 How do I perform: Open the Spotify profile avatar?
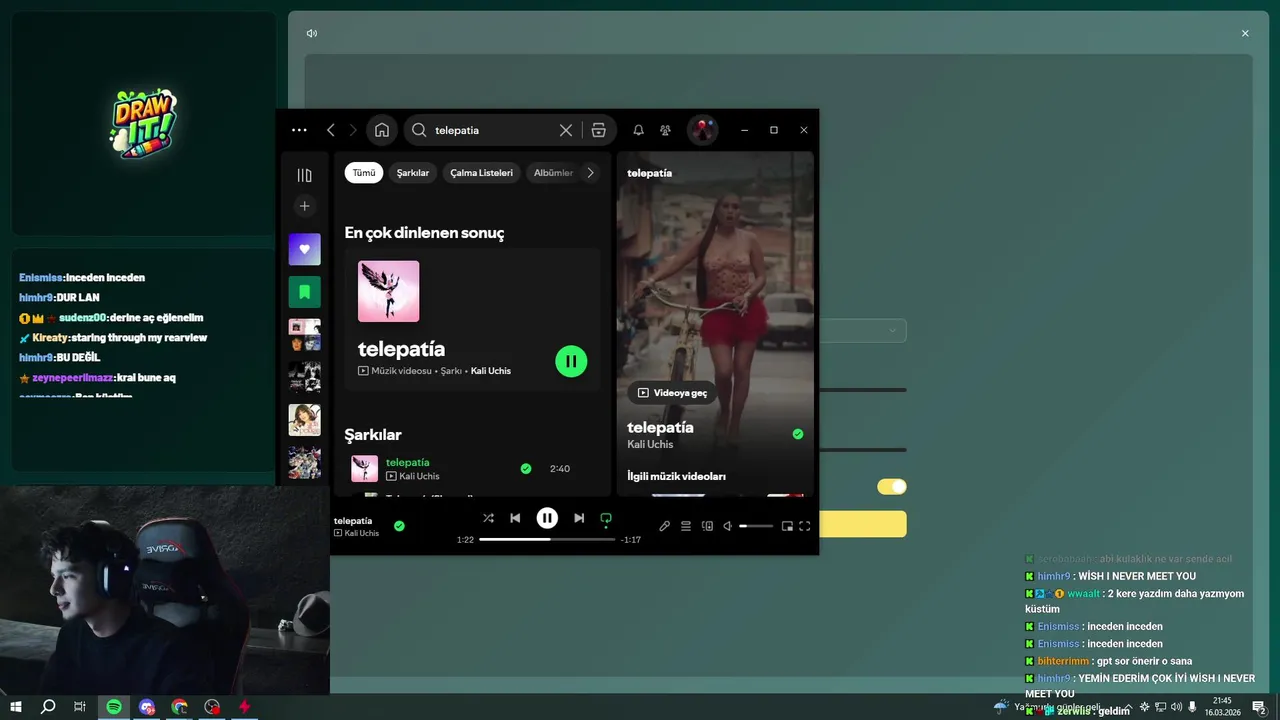[x=703, y=130]
